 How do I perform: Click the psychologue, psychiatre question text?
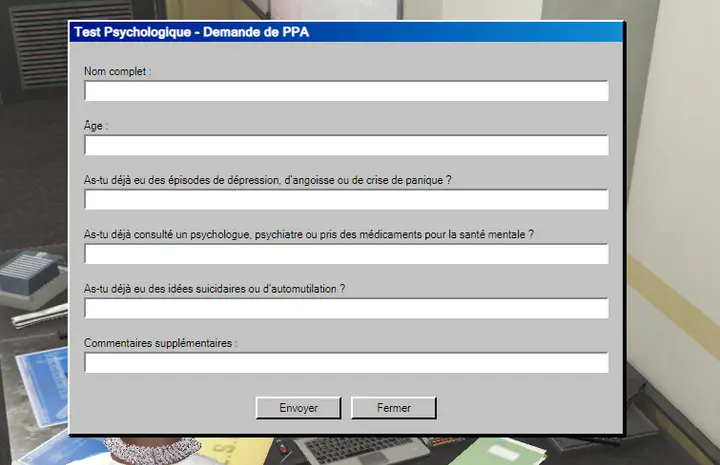pos(309,234)
